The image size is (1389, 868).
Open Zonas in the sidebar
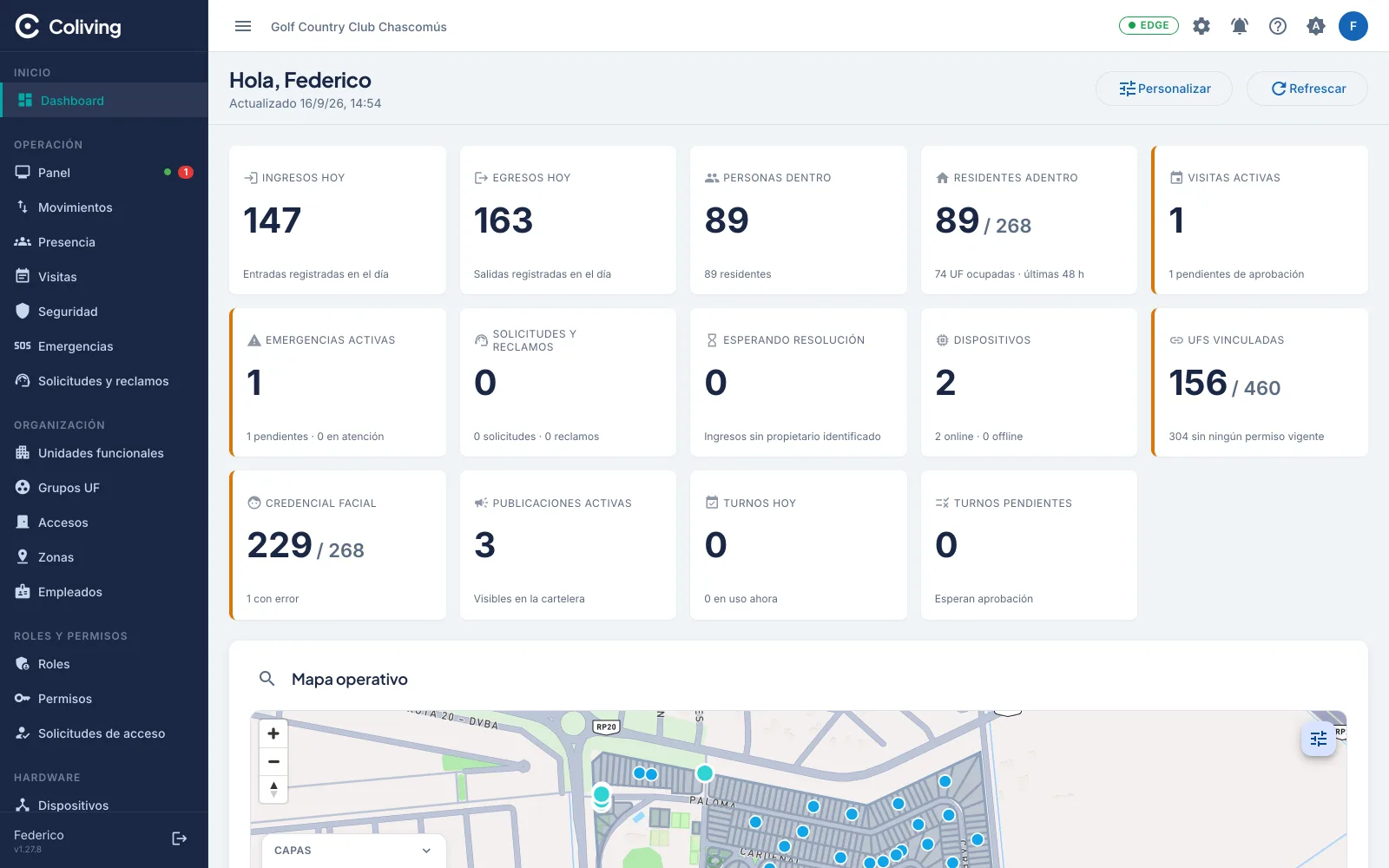104,557
